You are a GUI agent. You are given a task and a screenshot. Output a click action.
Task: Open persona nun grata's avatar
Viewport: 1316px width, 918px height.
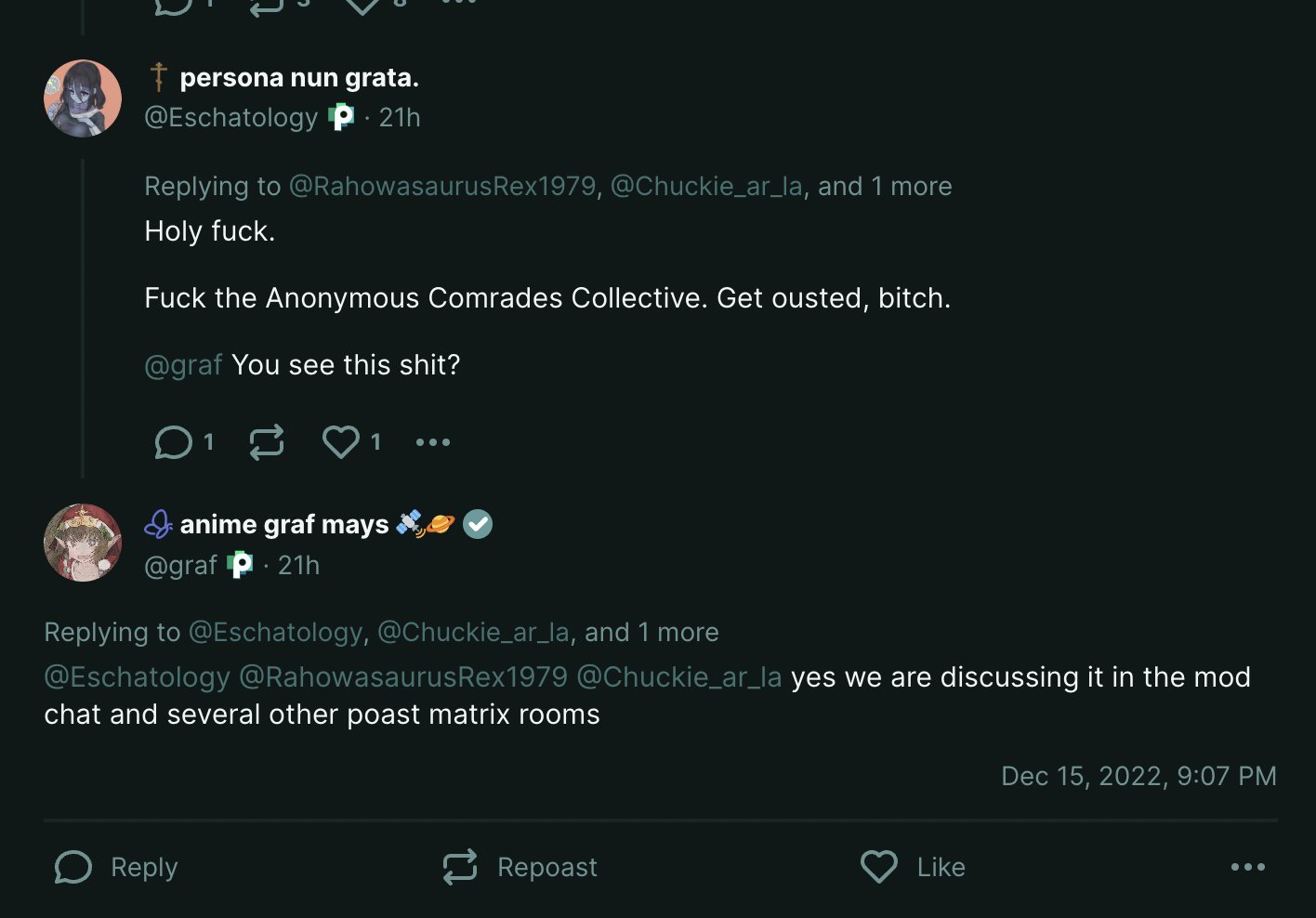tap(83, 98)
